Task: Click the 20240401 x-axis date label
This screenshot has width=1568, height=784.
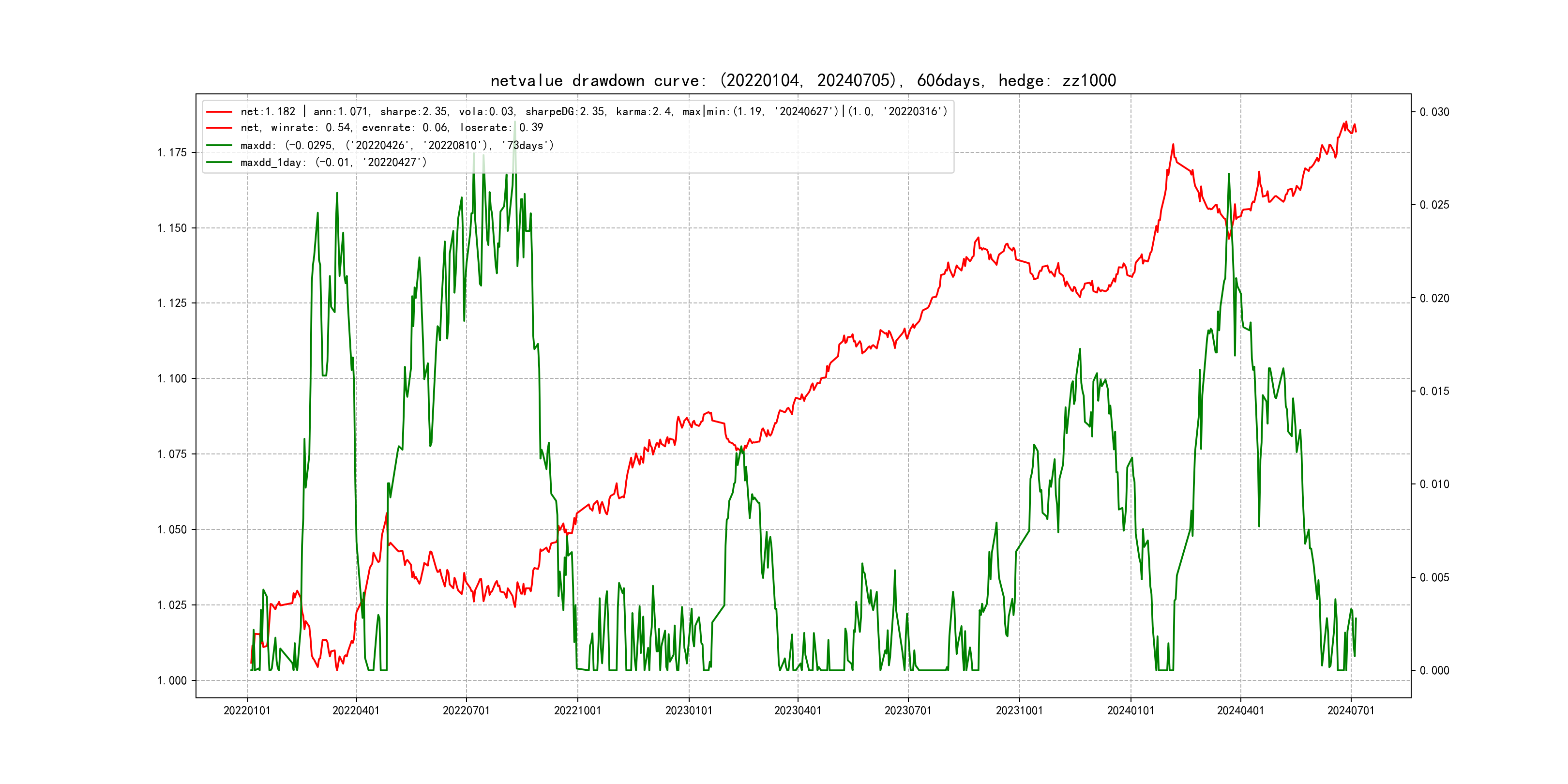Action: coord(1240,711)
